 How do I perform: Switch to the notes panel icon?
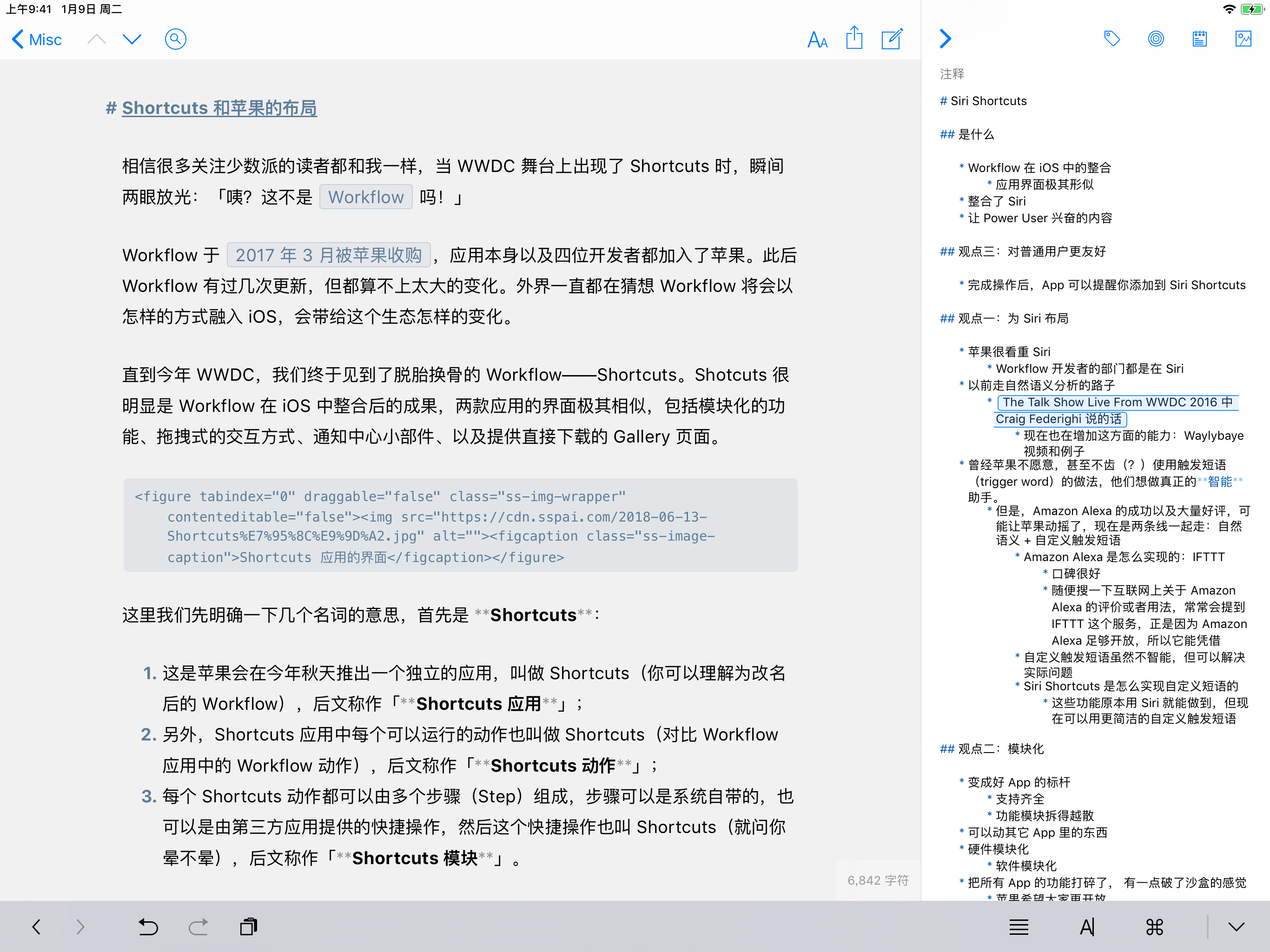(x=1199, y=39)
